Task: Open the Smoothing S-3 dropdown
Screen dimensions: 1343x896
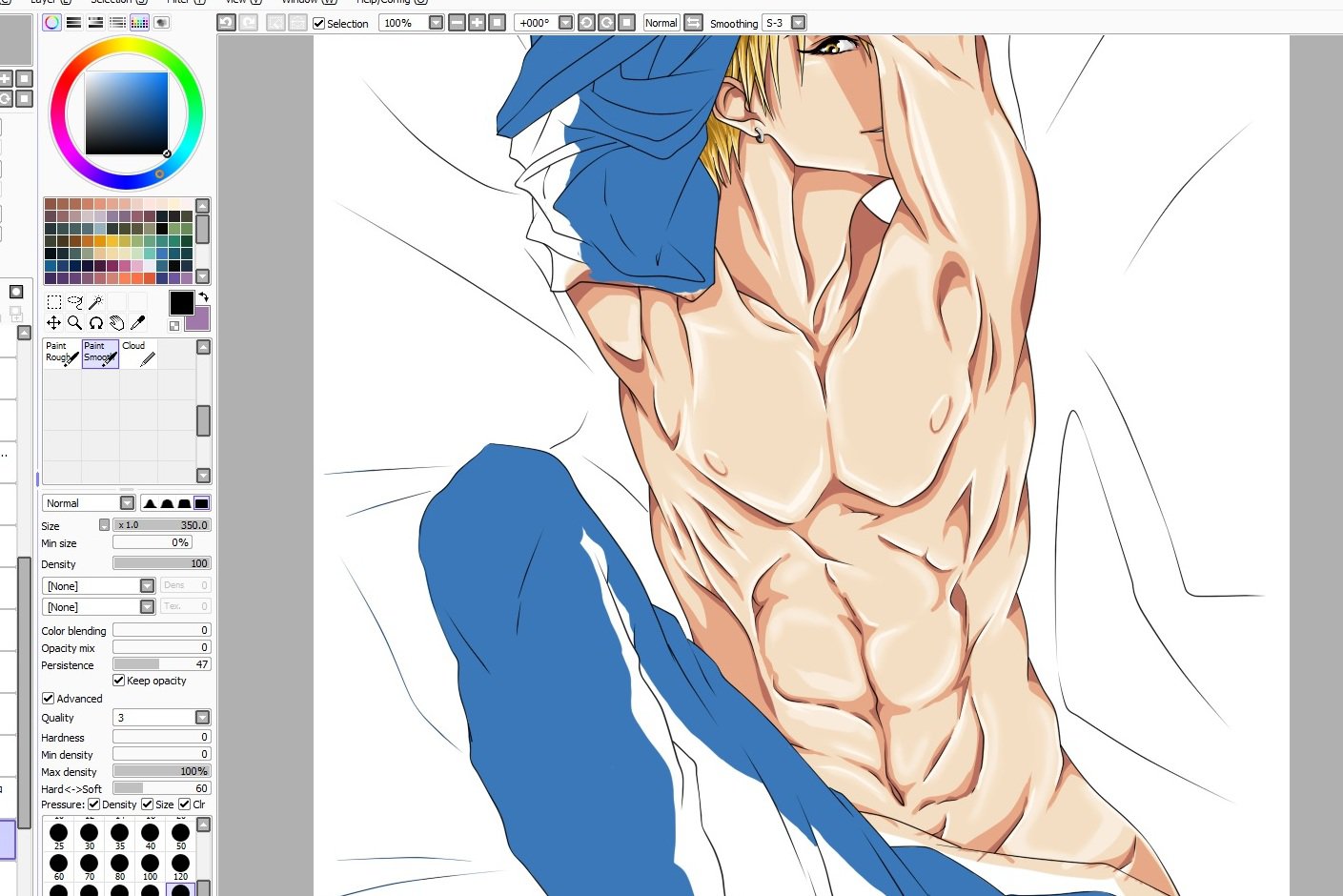Action: click(x=799, y=23)
